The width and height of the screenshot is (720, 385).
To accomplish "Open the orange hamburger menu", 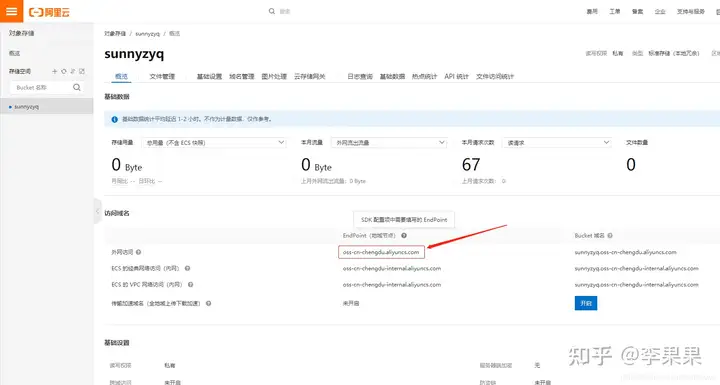I will point(11,11).
